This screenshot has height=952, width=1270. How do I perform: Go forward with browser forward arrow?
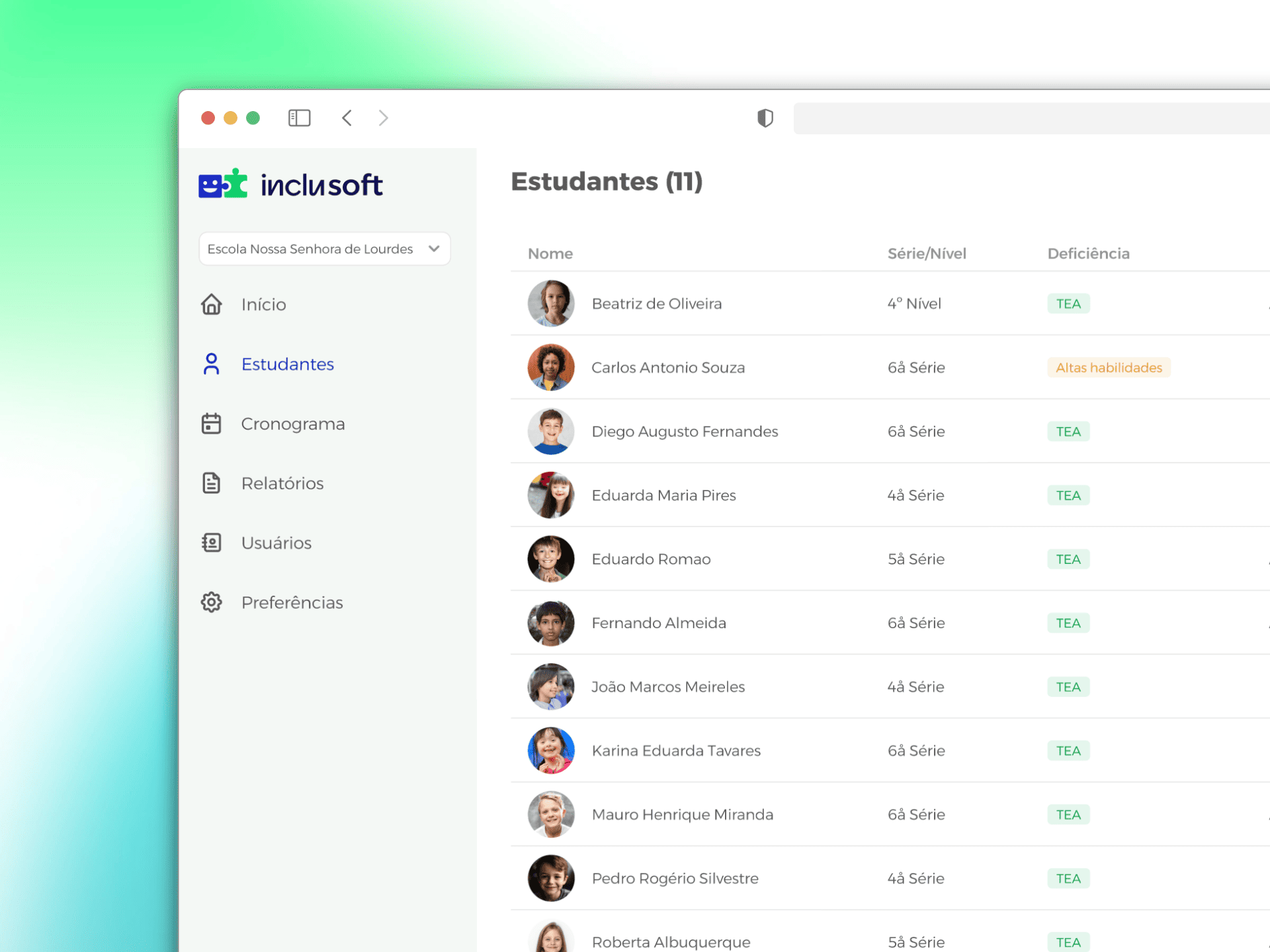tap(384, 118)
